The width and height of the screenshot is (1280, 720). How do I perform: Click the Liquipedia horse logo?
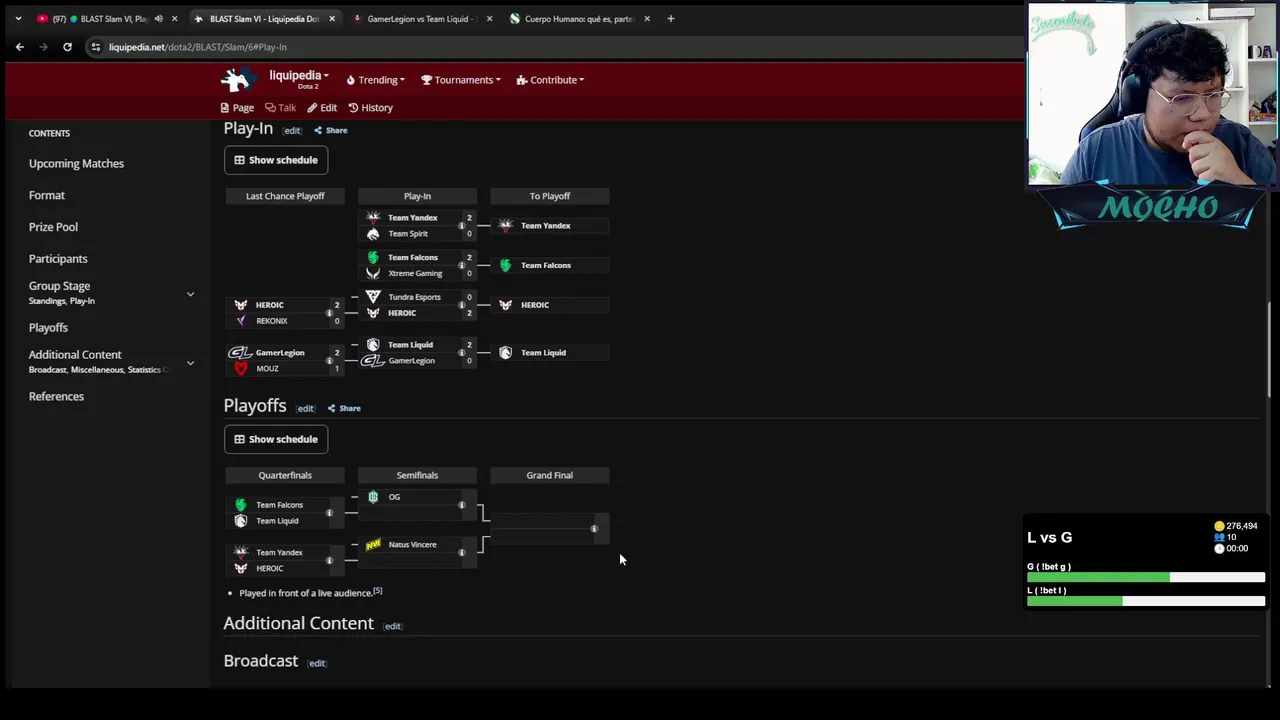click(x=237, y=80)
